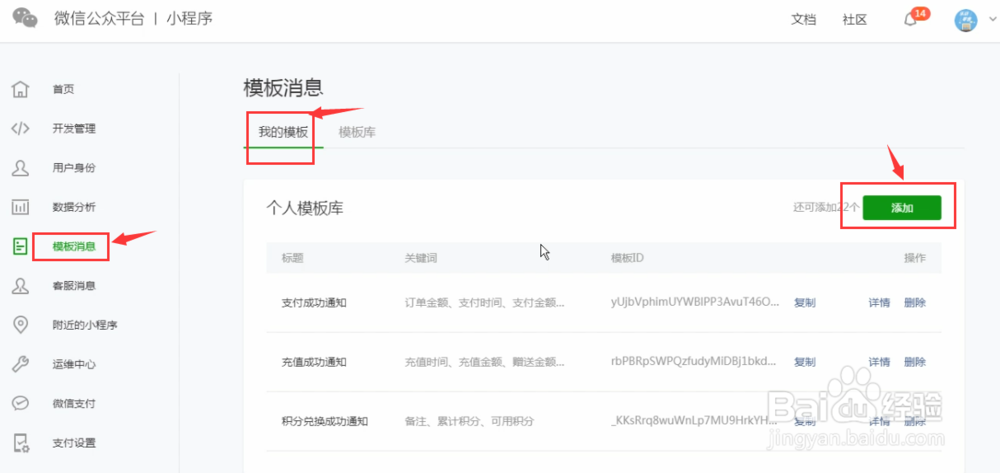The image size is (1000, 473).
Task: Open 支付设置 page
Action: coord(74,443)
